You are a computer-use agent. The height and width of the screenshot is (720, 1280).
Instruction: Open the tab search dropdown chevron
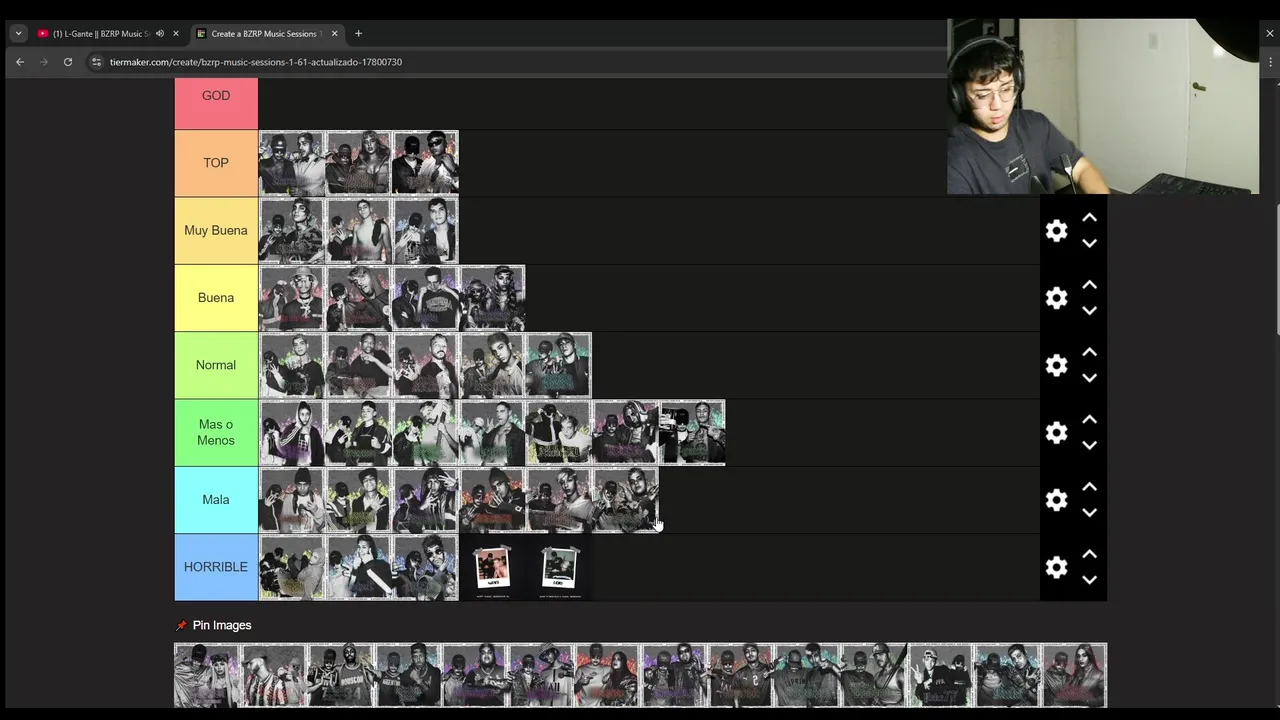(x=18, y=34)
